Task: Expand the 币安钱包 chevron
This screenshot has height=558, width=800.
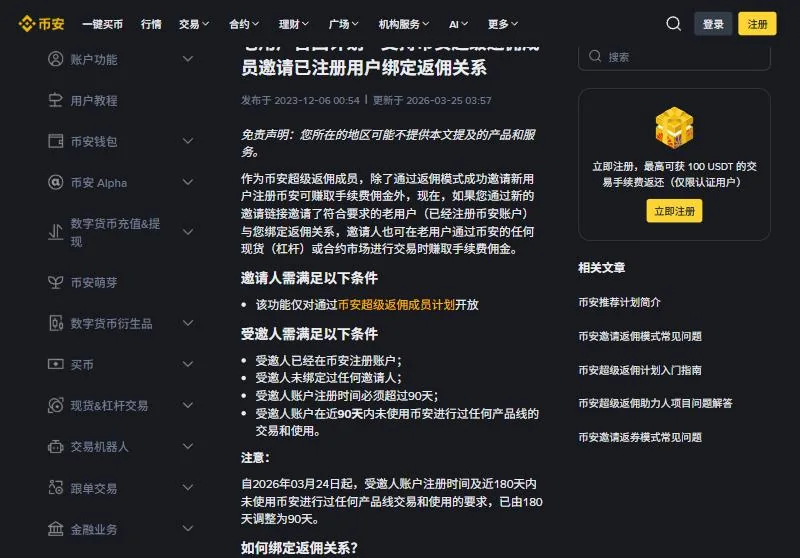Action: coord(188,141)
